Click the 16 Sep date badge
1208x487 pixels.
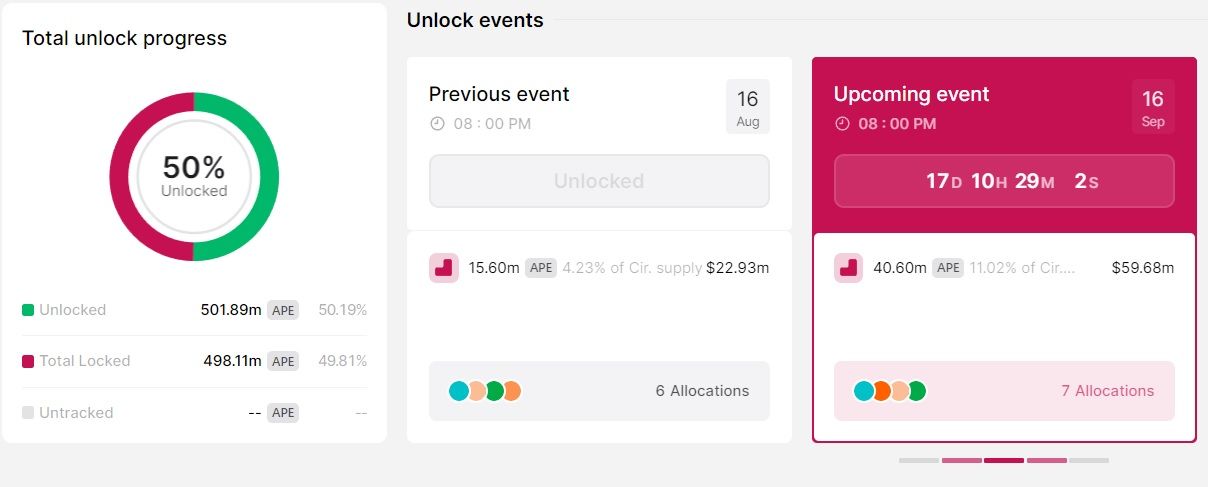[1153, 107]
